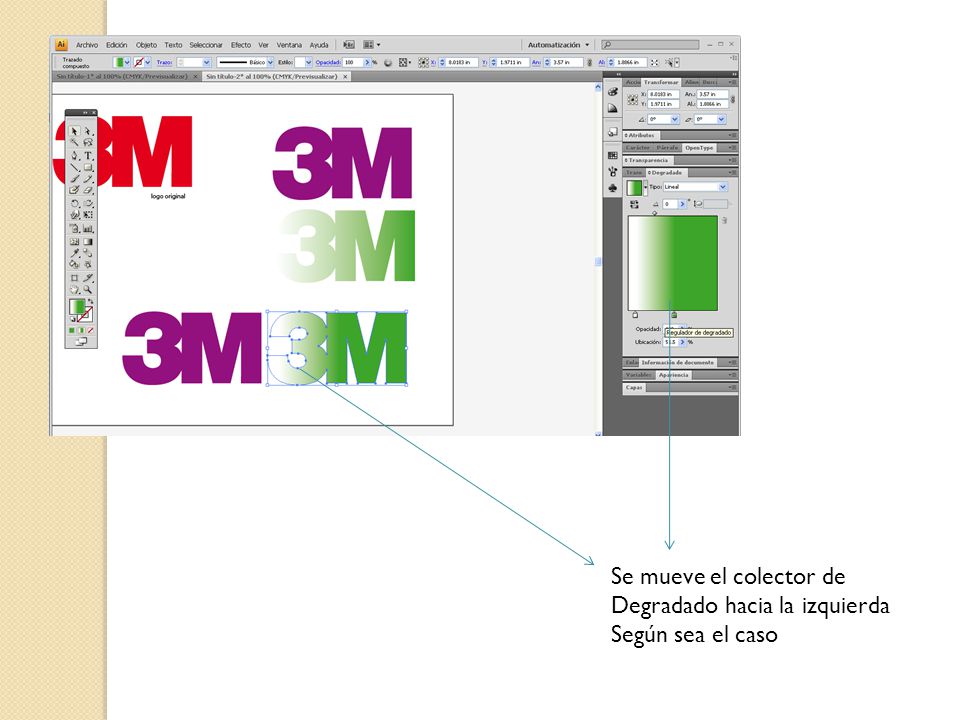Select the Pencil tool
The width and height of the screenshot is (960, 720).
click(88, 178)
